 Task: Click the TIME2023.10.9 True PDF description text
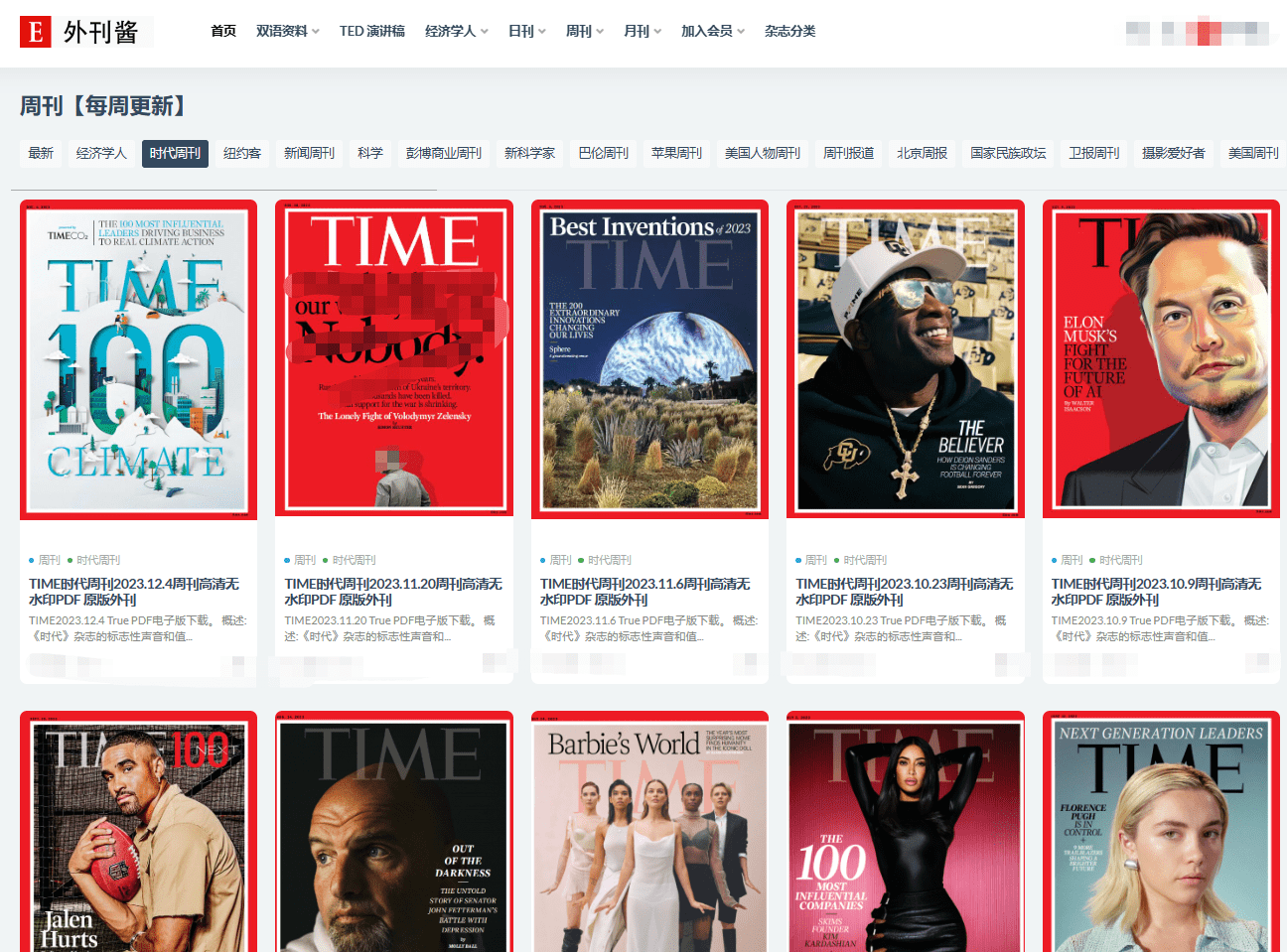click(x=1160, y=628)
